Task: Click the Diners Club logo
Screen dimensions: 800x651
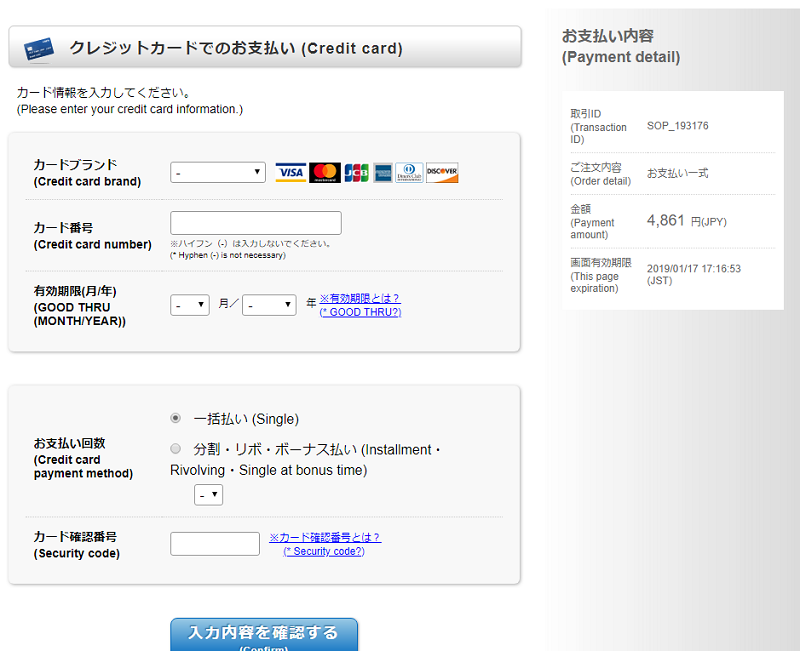Action: [x=409, y=173]
